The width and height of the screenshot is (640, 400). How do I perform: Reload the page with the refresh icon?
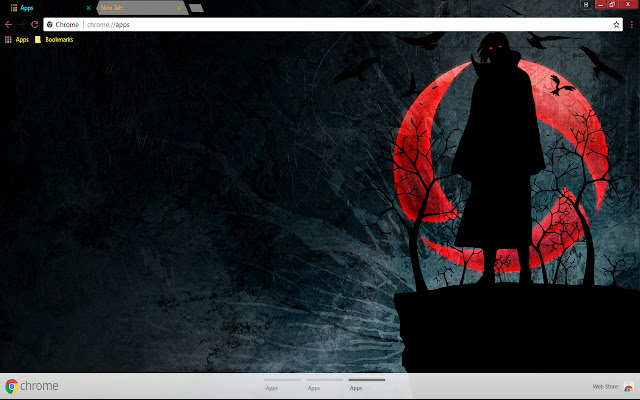(34, 24)
